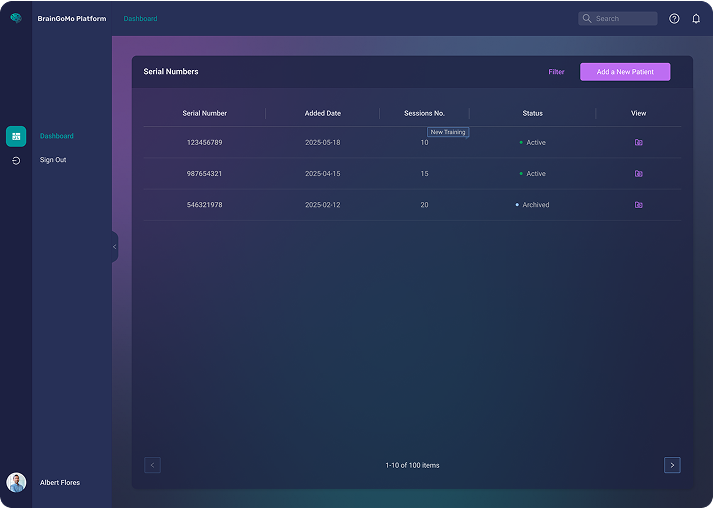This screenshot has height=508, width=713.
Task: Click the date 2025-04-15
Action: click(322, 174)
